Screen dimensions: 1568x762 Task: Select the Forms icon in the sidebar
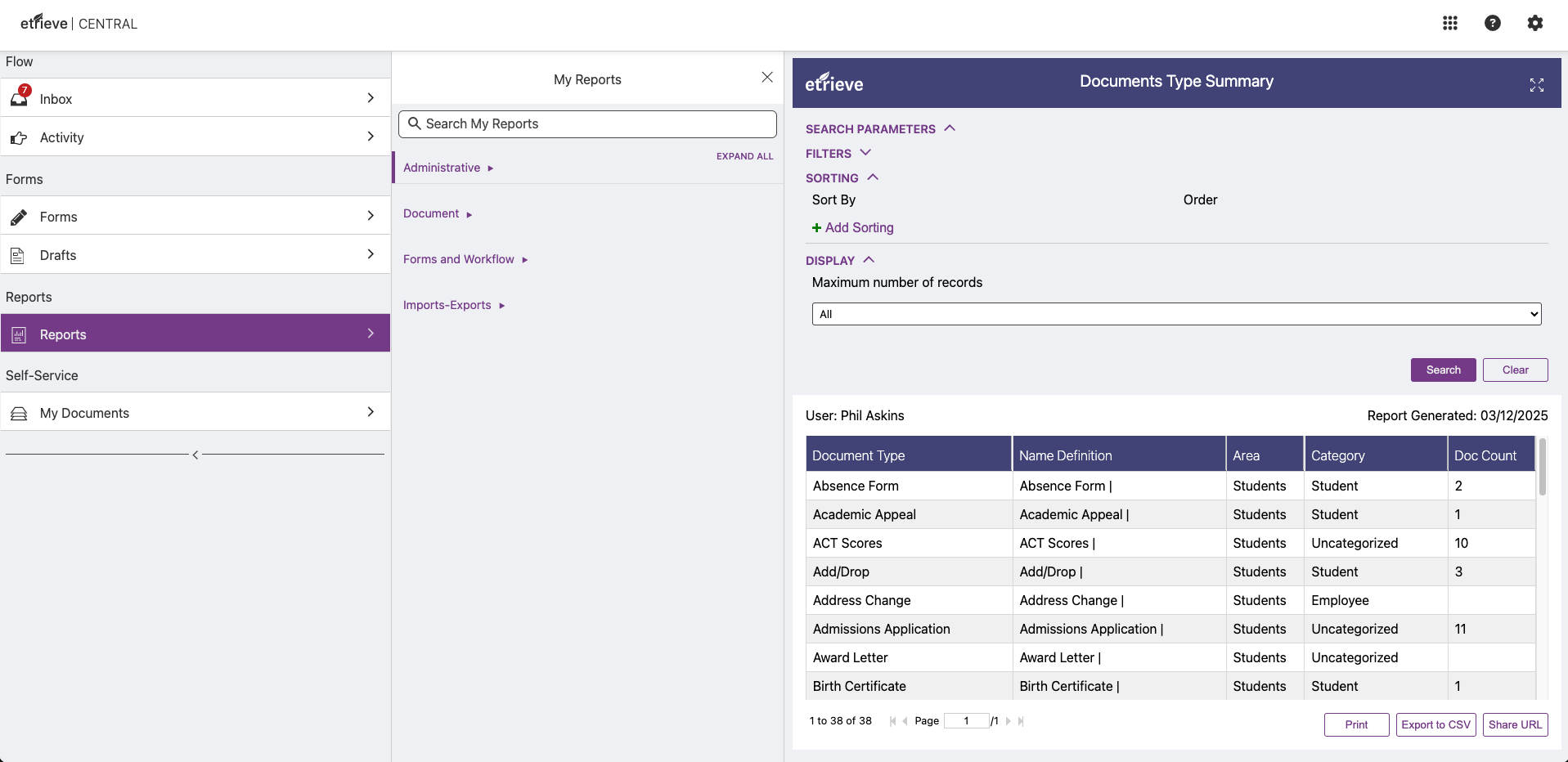coord(20,217)
